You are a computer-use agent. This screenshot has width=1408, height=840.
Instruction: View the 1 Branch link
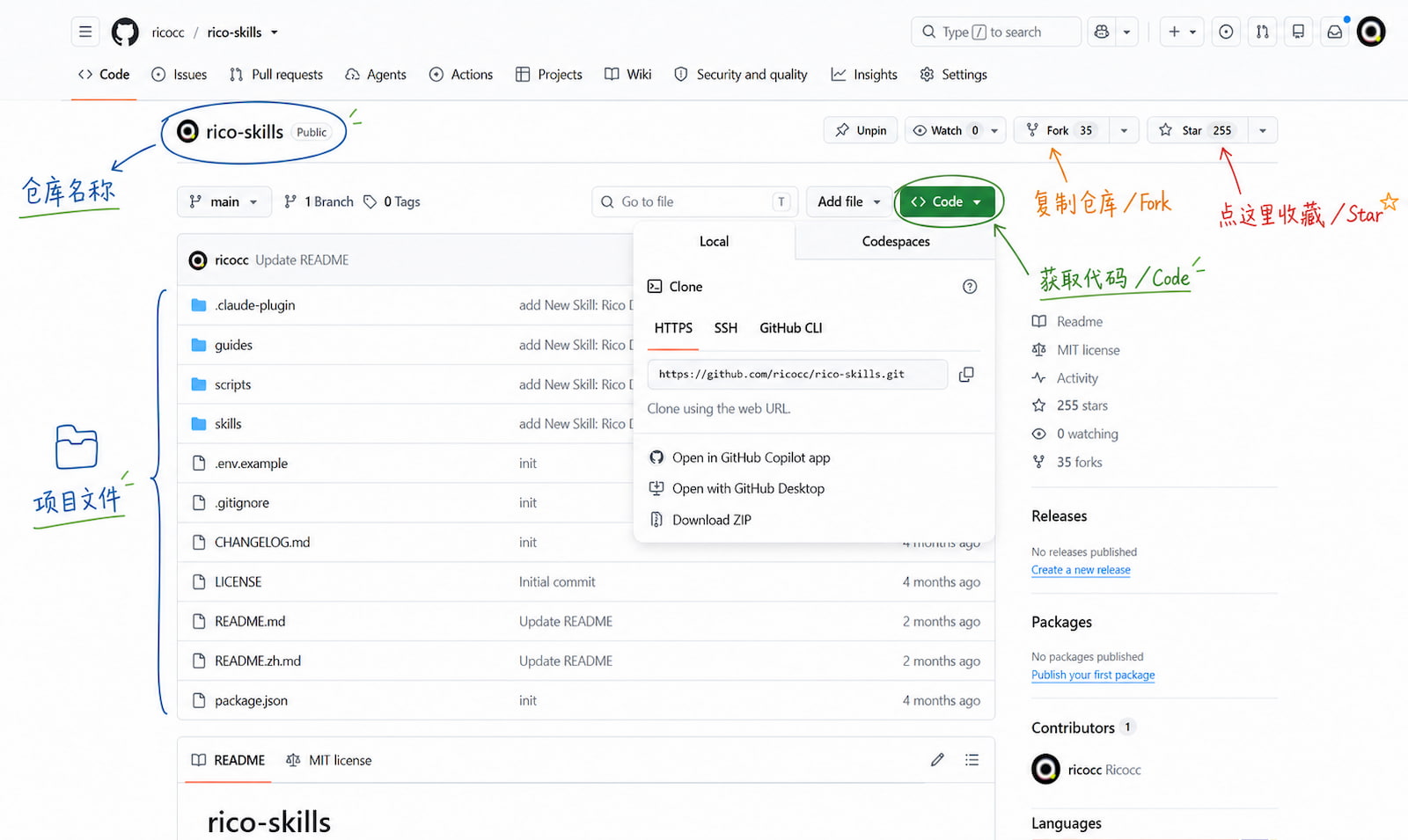pyautogui.click(x=319, y=201)
